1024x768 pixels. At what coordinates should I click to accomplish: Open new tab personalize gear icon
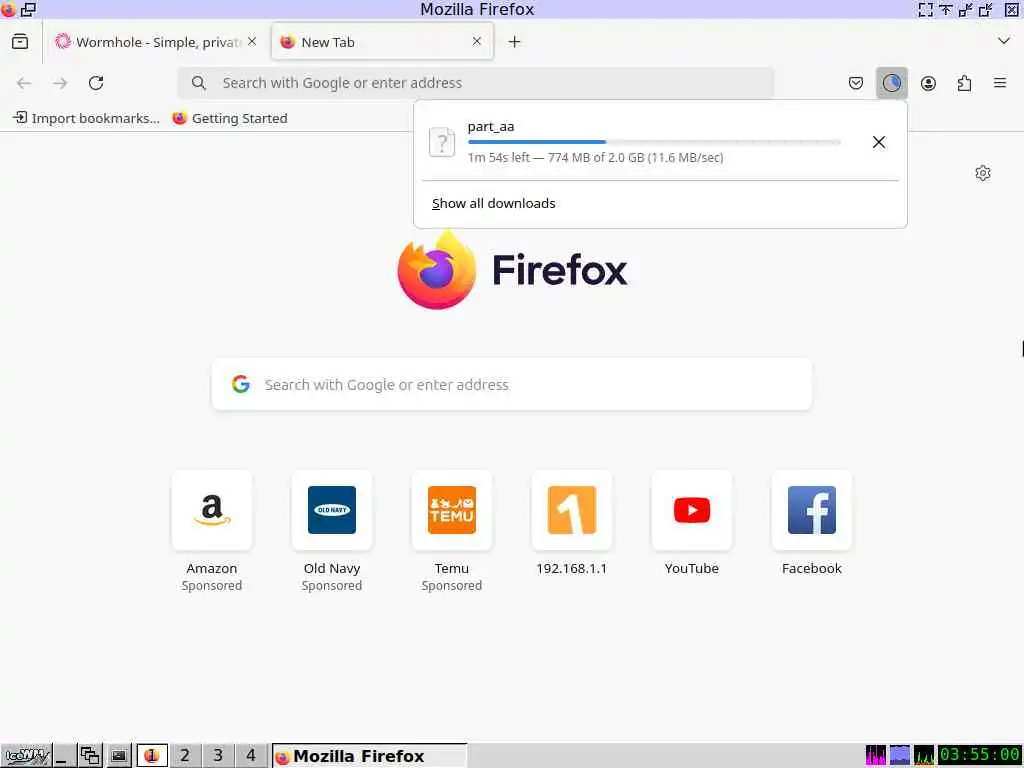click(x=983, y=173)
